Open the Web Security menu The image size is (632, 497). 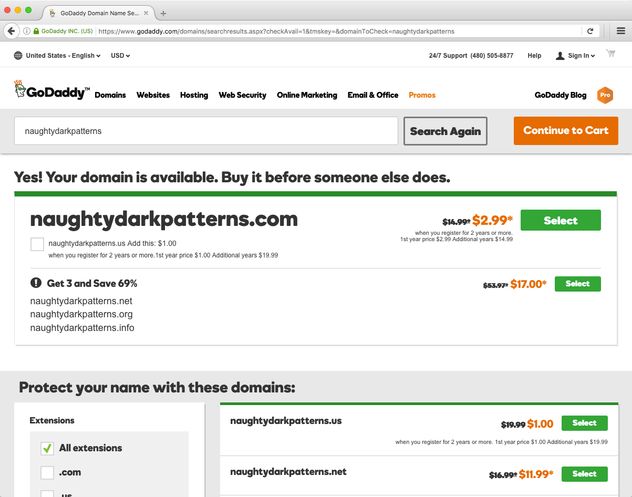tap(242, 95)
